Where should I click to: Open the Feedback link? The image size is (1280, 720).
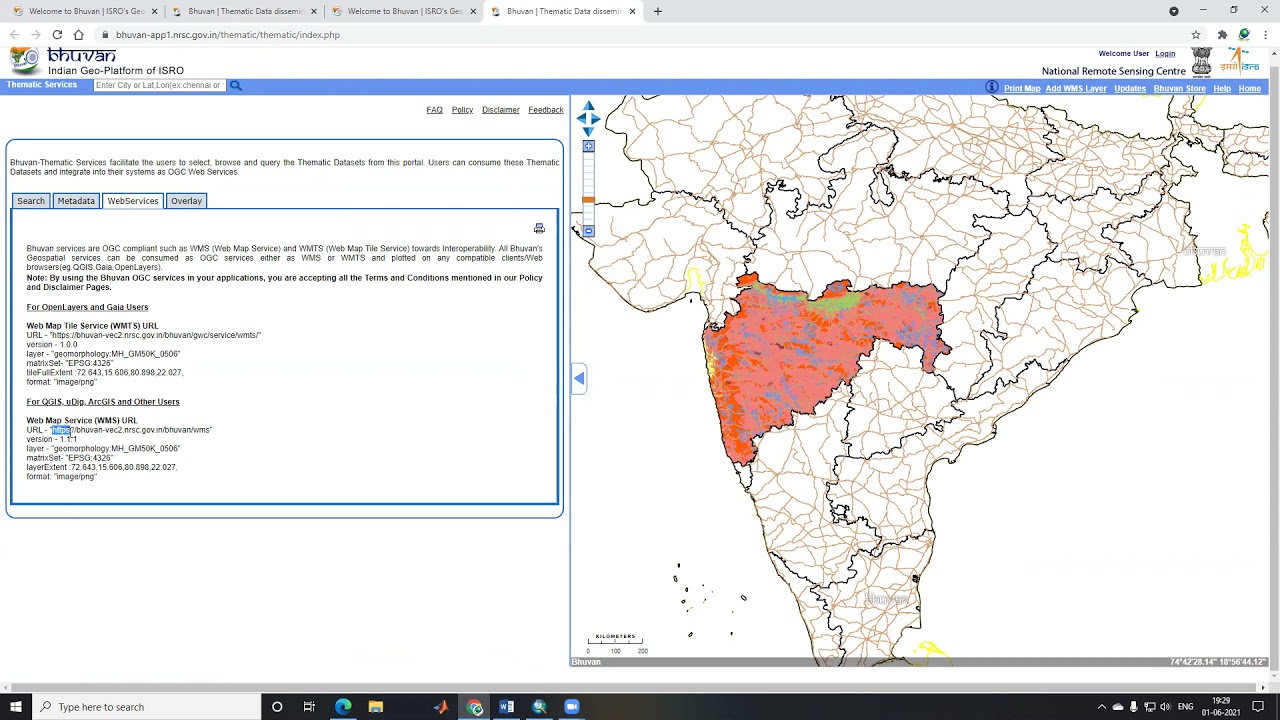[x=546, y=110]
